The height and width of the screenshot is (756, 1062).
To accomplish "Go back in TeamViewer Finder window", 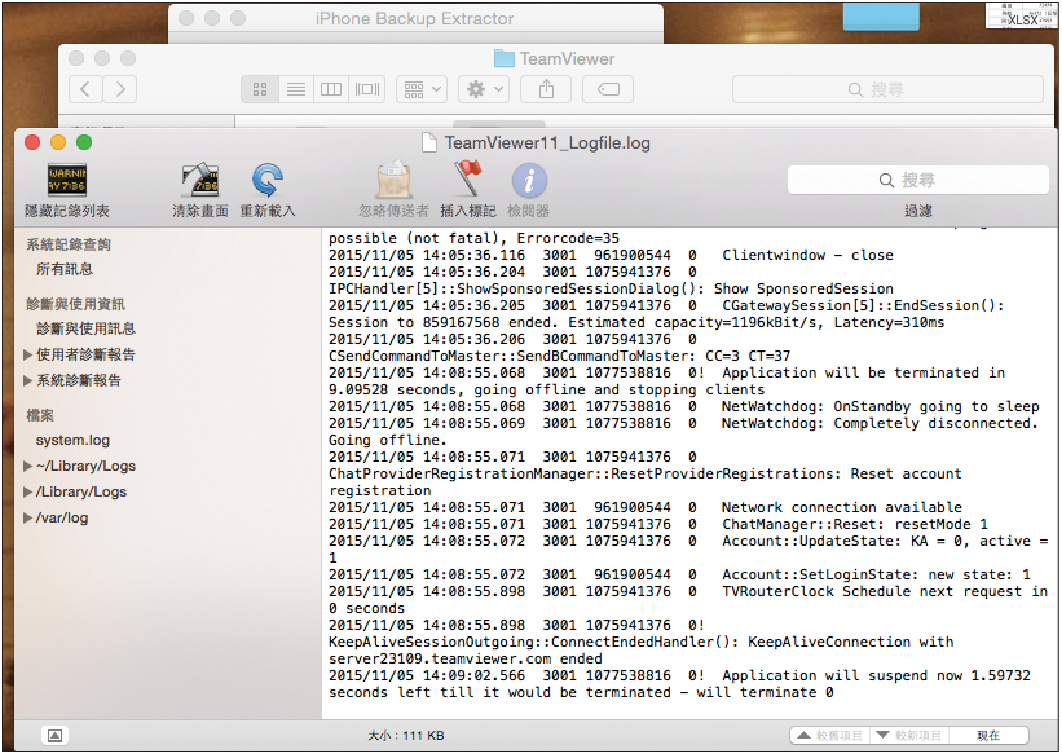I will [x=85, y=89].
